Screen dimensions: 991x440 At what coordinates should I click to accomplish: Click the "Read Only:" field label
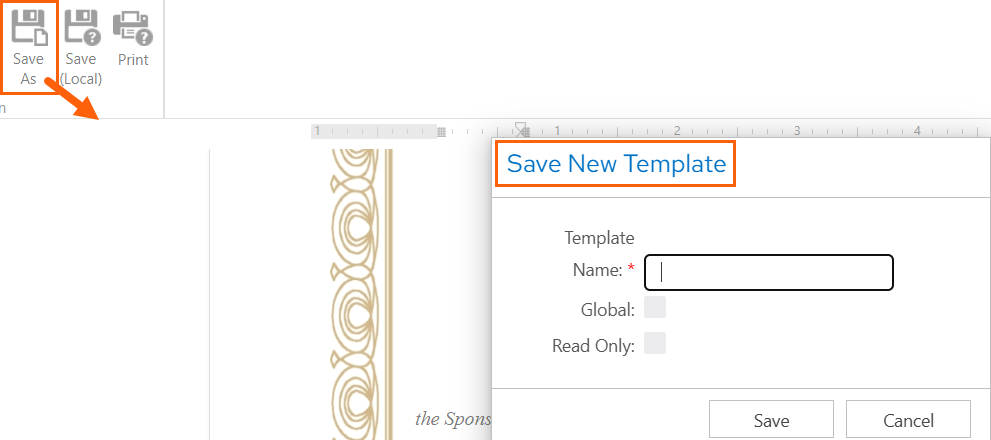click(593, 346)
